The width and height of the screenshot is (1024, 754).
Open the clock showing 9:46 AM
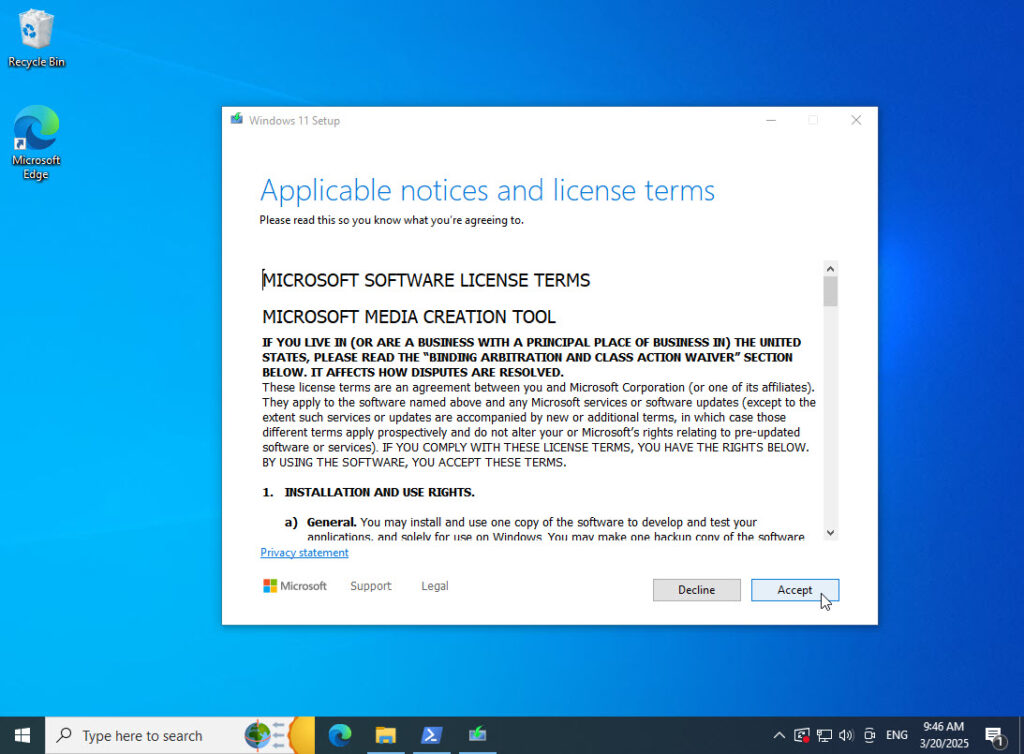click(x=944, y=735)
